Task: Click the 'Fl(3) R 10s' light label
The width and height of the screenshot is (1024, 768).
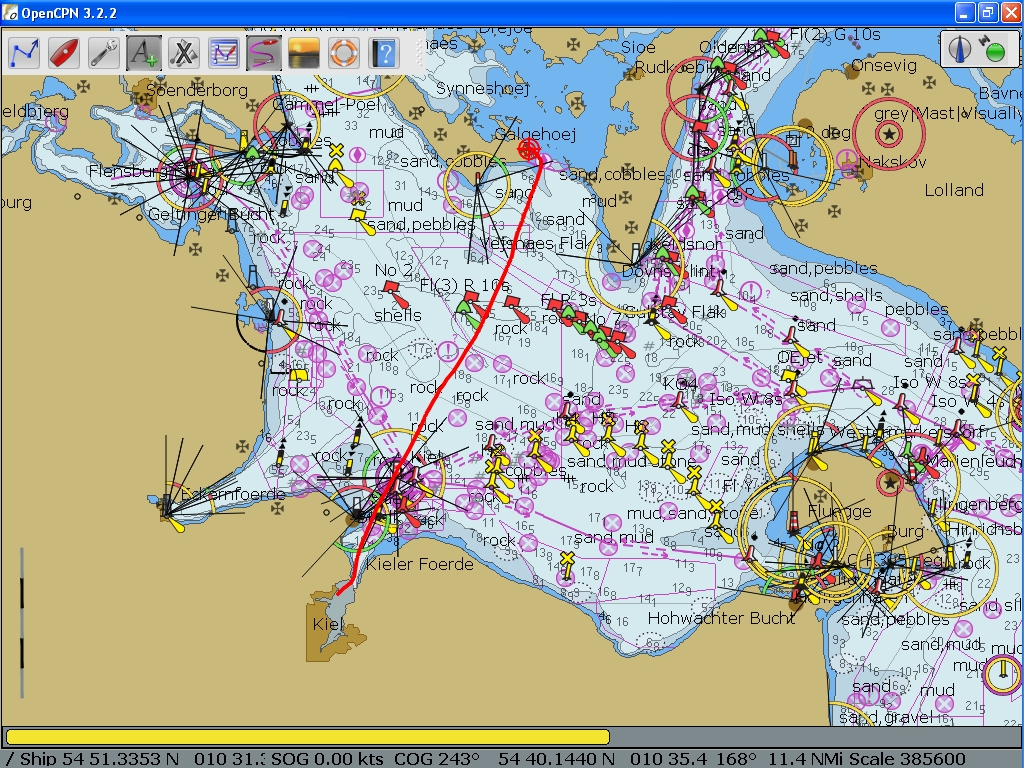Action: coord(464,285)
